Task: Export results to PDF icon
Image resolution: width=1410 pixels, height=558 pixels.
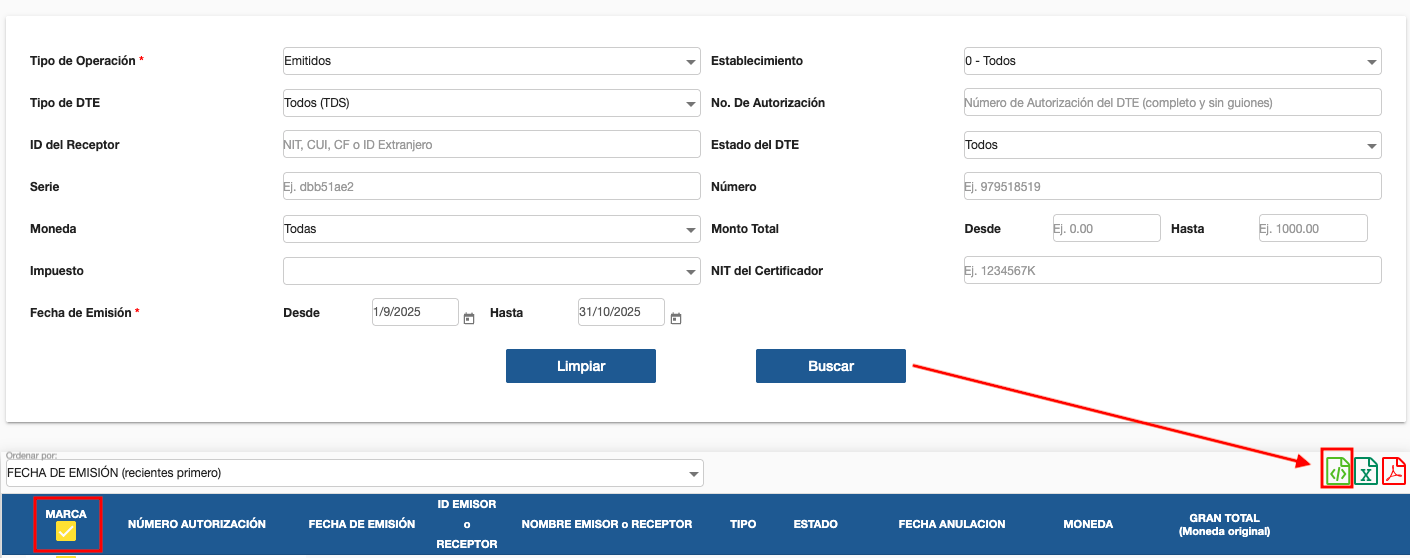Action: click(x=1394, y=471)
